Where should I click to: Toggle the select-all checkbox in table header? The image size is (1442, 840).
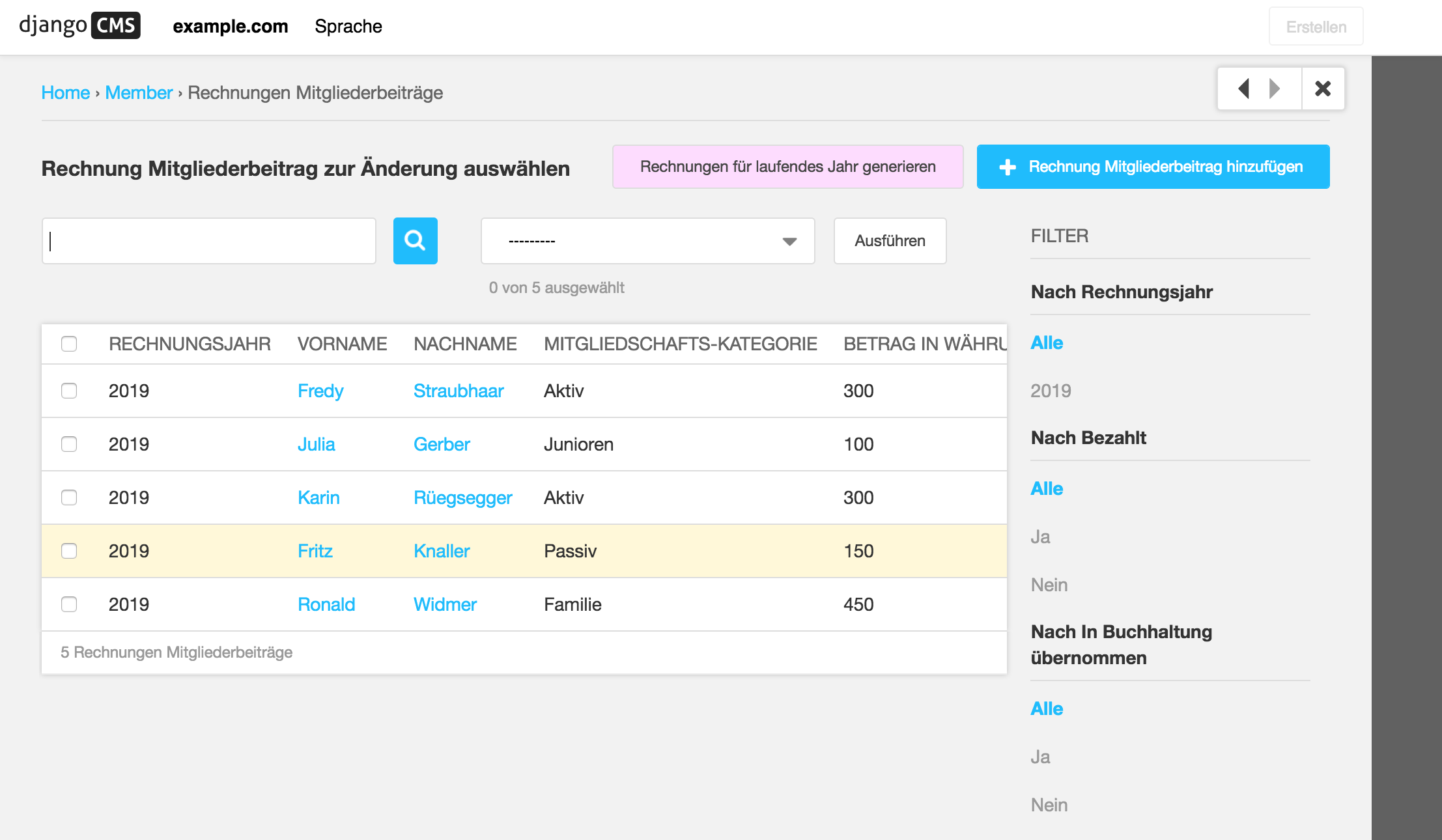pyautogui.click(x=69, y=344)
